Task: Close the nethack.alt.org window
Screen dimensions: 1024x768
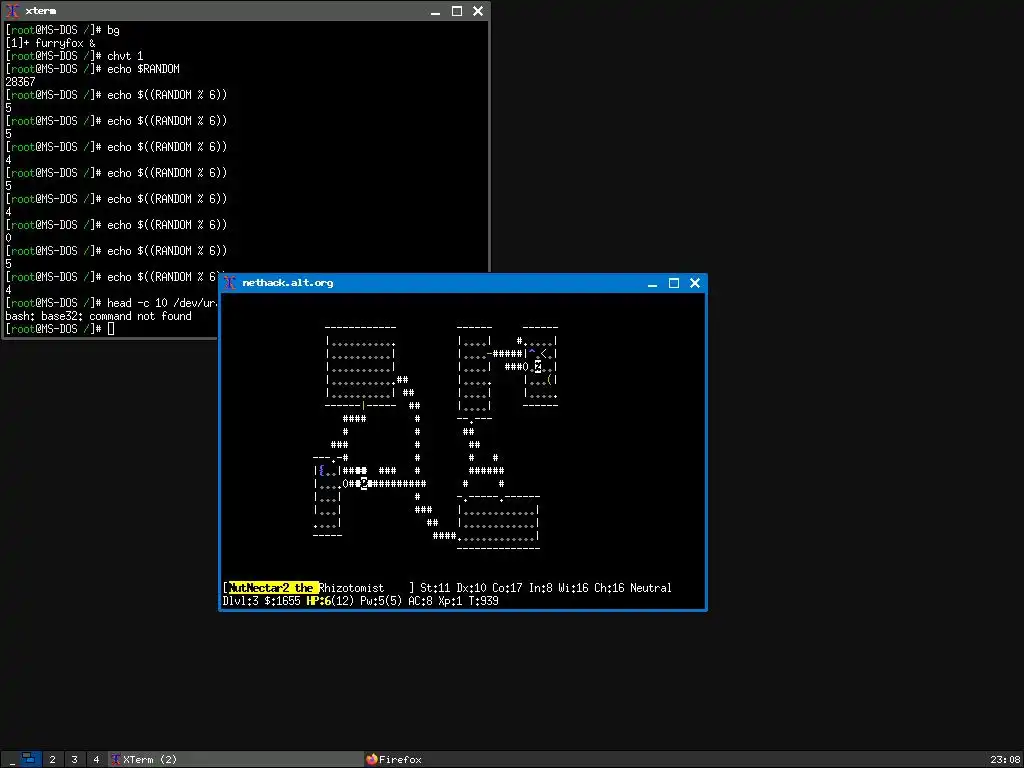Action: coord(695,283)
